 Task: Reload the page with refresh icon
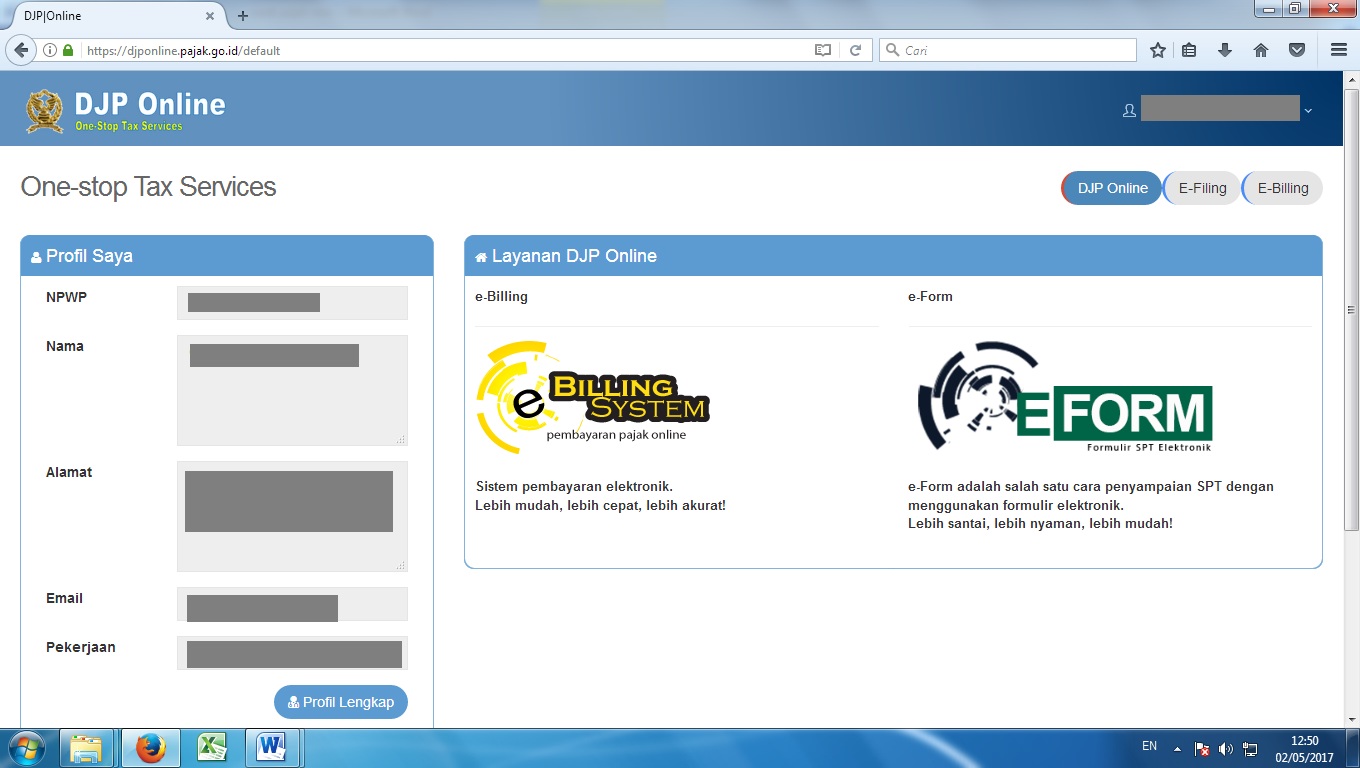coord(855,50)
